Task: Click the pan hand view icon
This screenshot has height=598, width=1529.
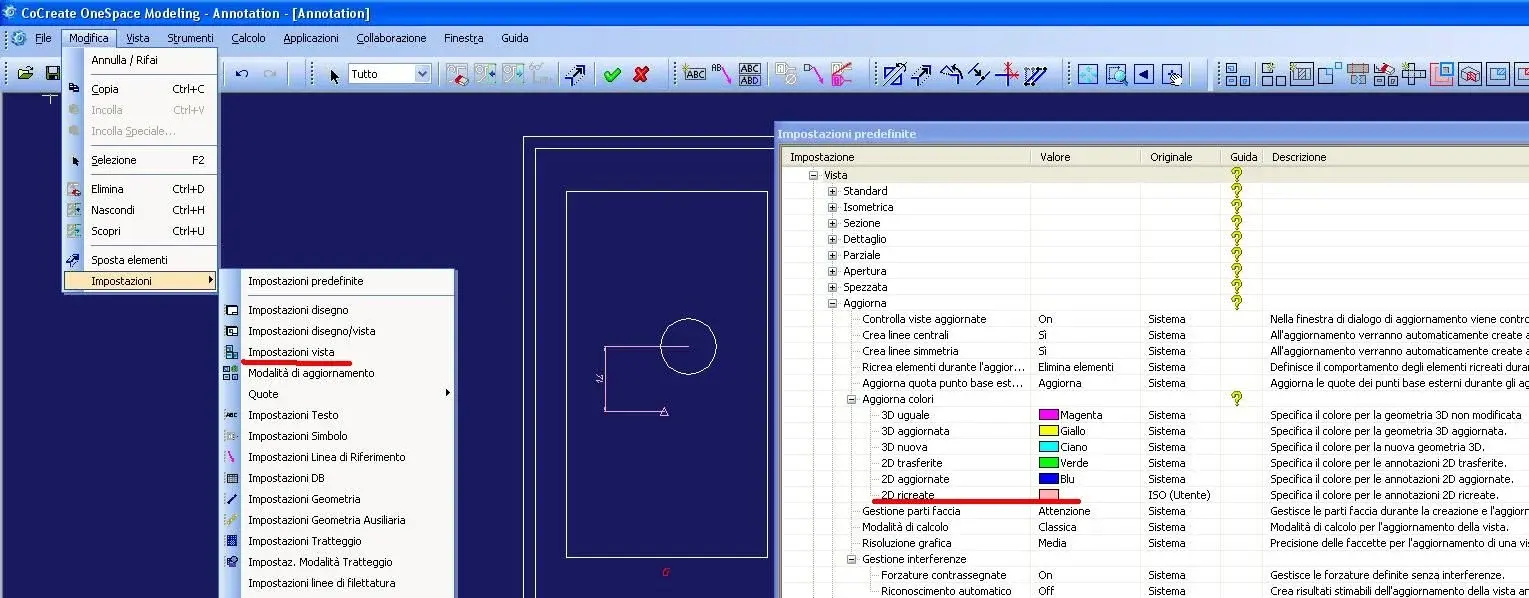Action: tap(1172, 74)
